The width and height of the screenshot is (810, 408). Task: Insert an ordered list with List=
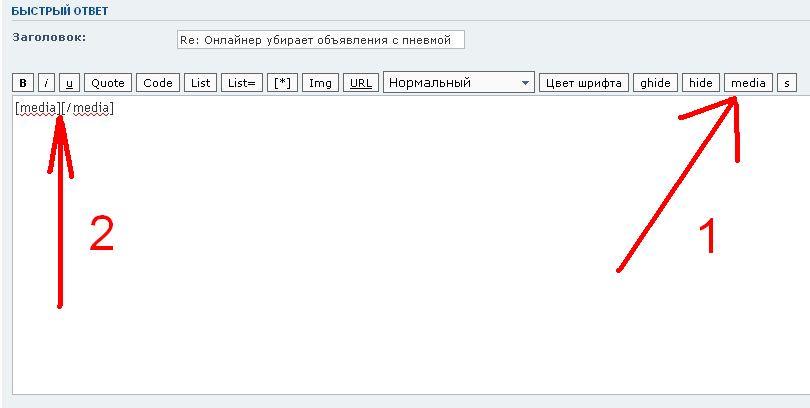point(241,83)
